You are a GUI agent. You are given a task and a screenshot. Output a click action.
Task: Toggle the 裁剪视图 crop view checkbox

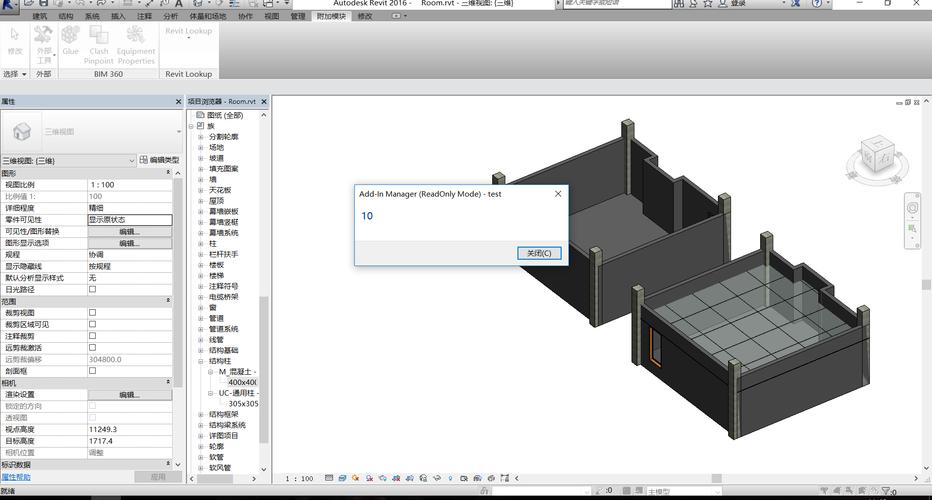[93, 312]
